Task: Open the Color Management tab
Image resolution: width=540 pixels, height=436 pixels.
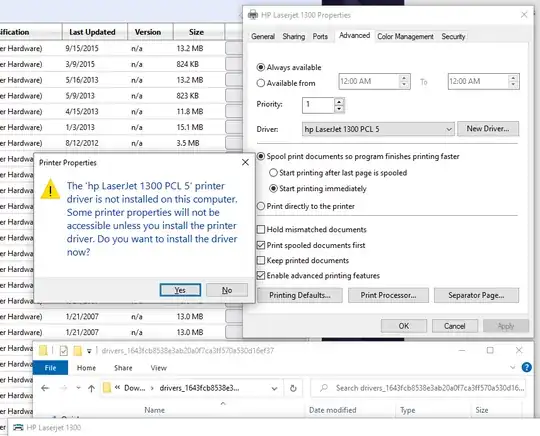Action: click(x=405, y=36)
